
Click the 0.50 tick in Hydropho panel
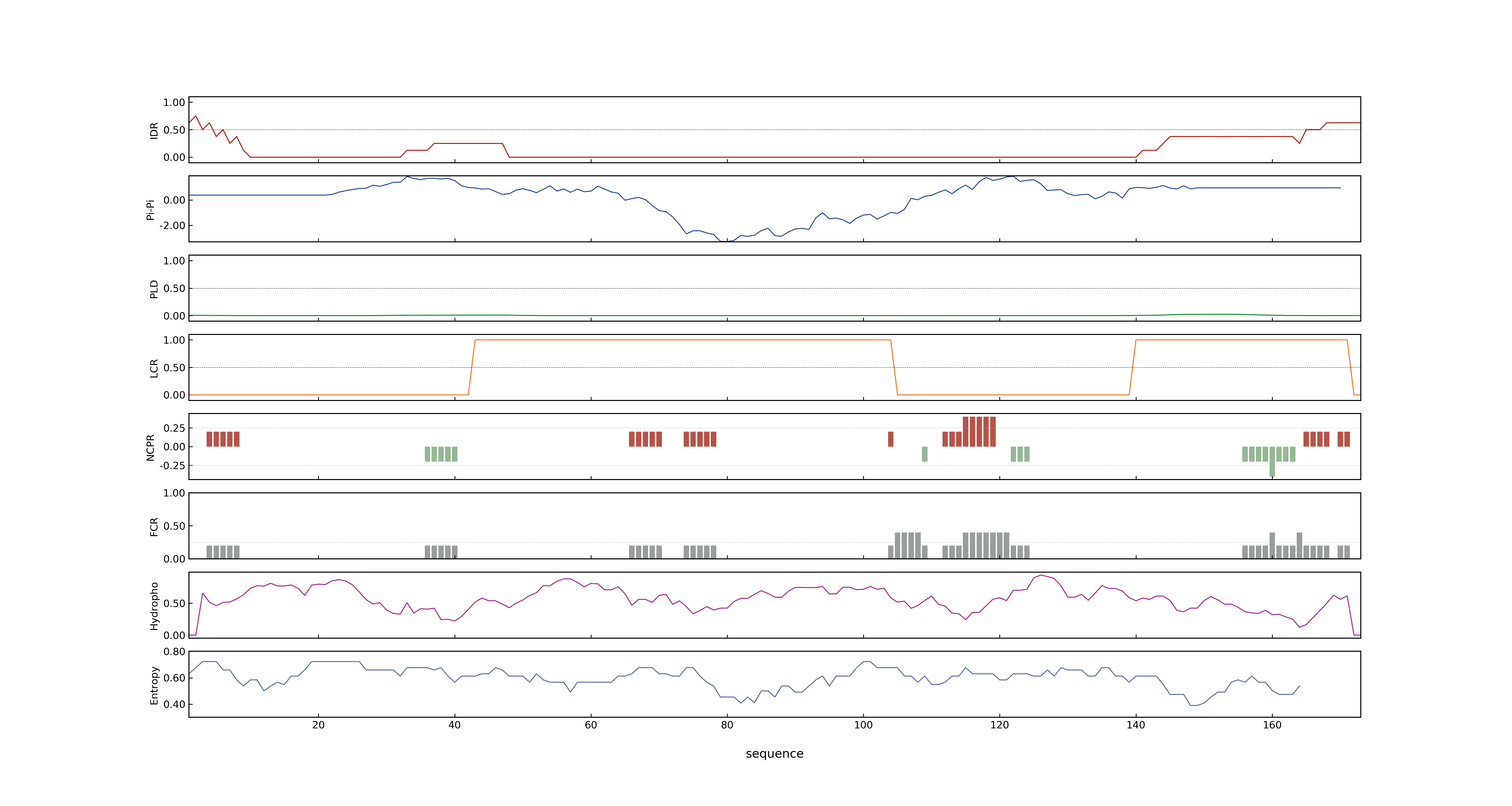(174, 604)
